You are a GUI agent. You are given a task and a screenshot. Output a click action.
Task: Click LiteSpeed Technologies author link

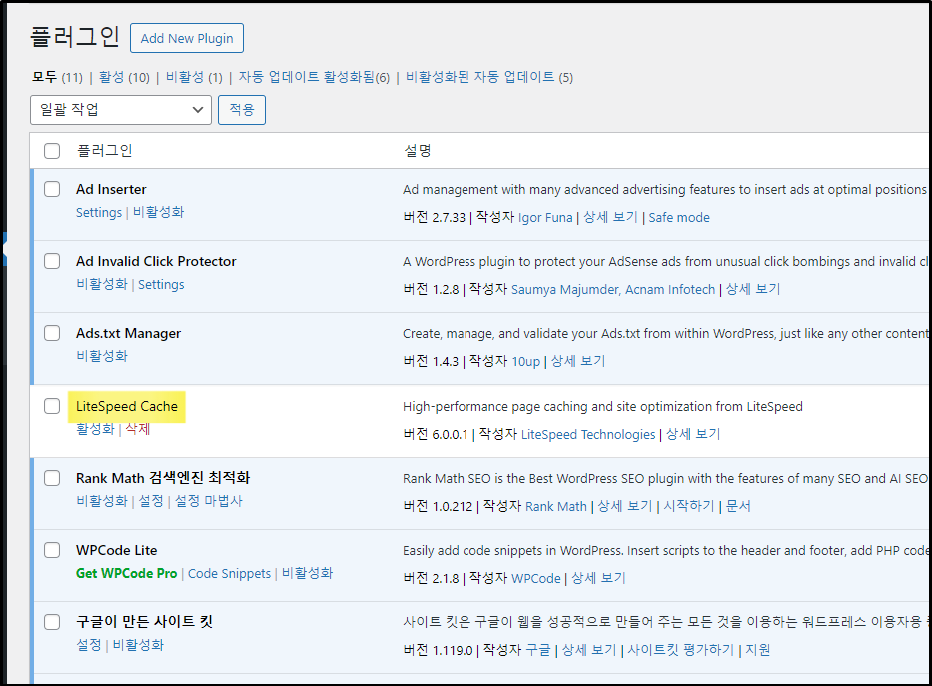588,435
